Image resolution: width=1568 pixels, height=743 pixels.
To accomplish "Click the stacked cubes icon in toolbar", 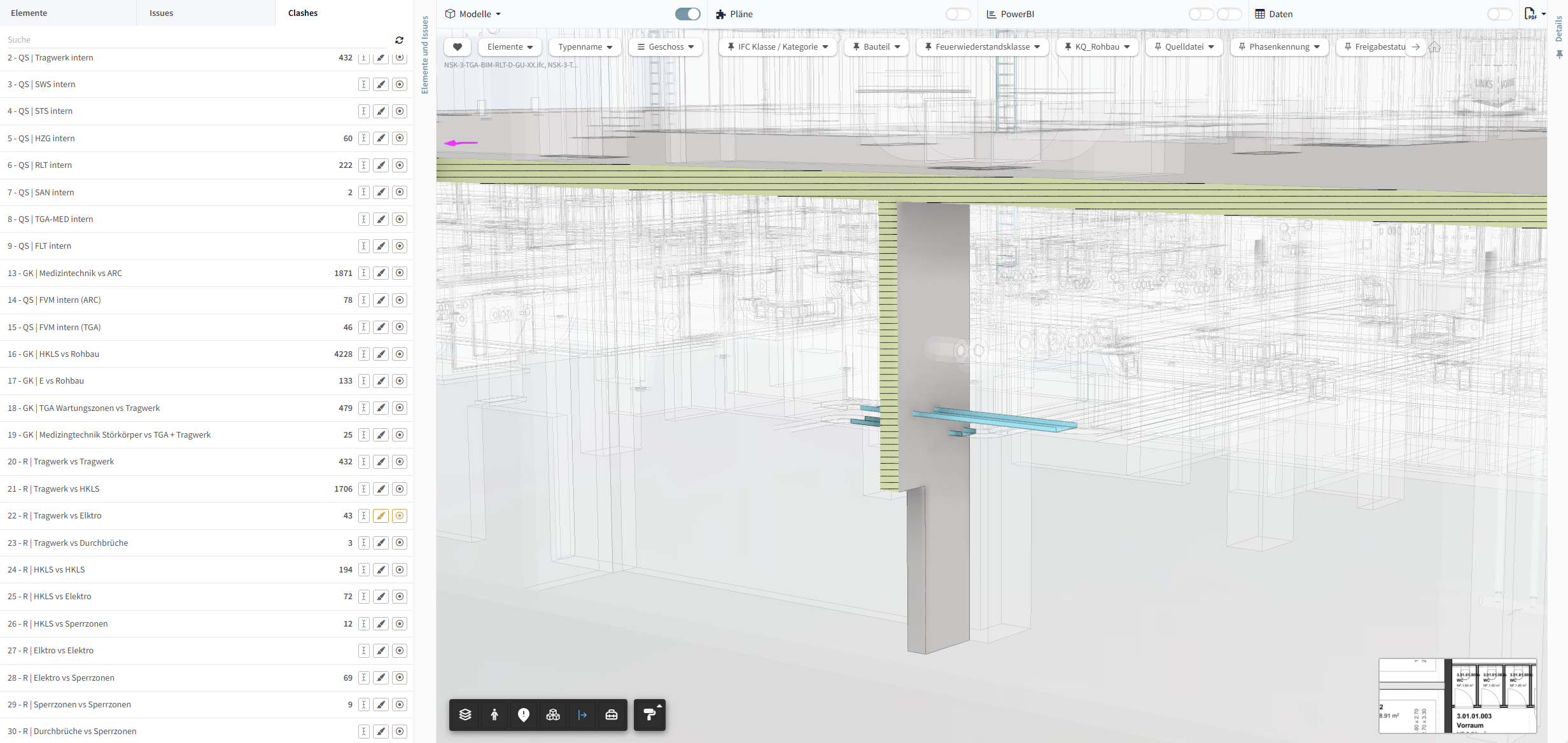I will coord(553,714).
